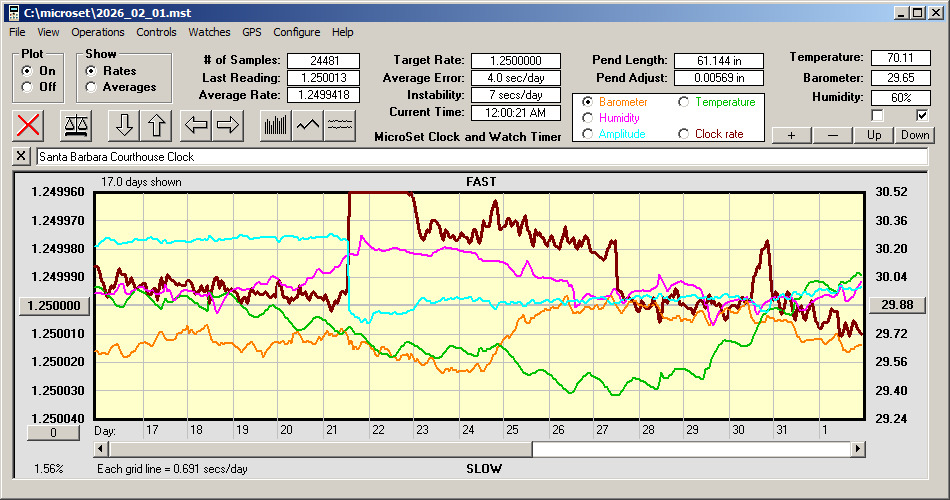Screen dimensions: 950x500
Task: Set Plot to Off
Action: [27, 87]
